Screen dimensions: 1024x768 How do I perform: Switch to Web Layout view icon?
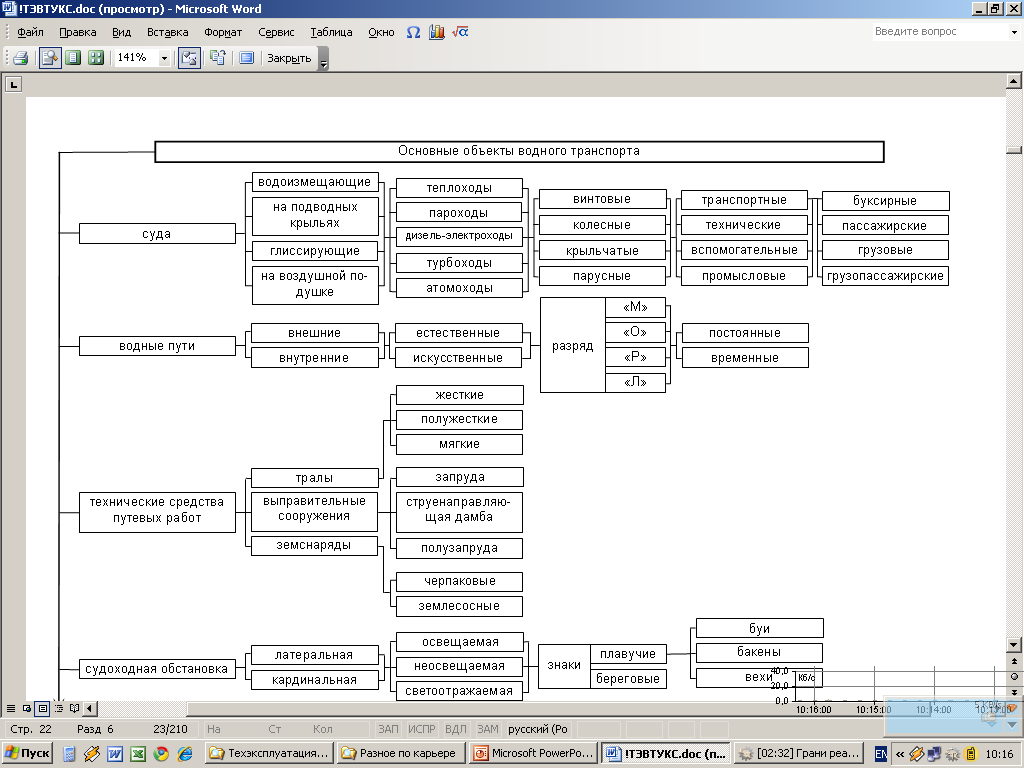tap(27, 708)
